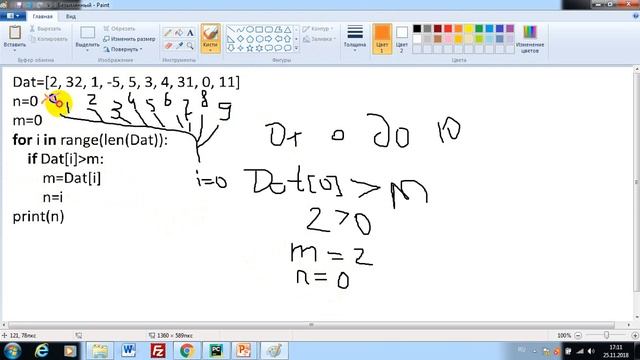The width and height of the screenshot is (640, 360).
Task: Pick the Right arrow shape
Action: coord(269,39)
